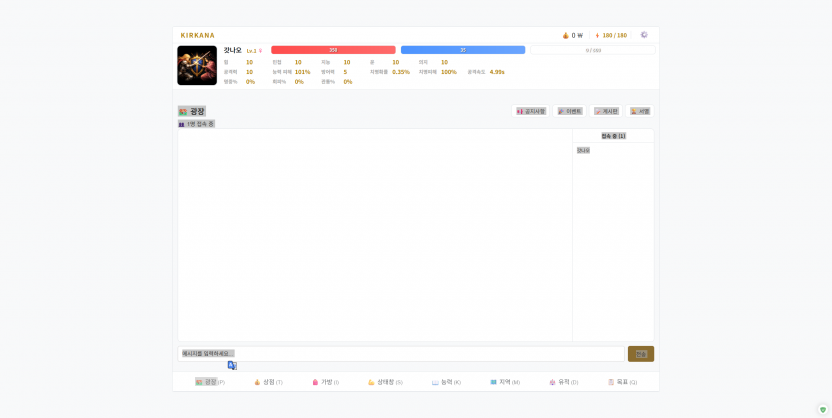Click the 접속 중 (1) list header
Image resolution: width=832 pixels, height=418 pixels.
pos(613,136)
